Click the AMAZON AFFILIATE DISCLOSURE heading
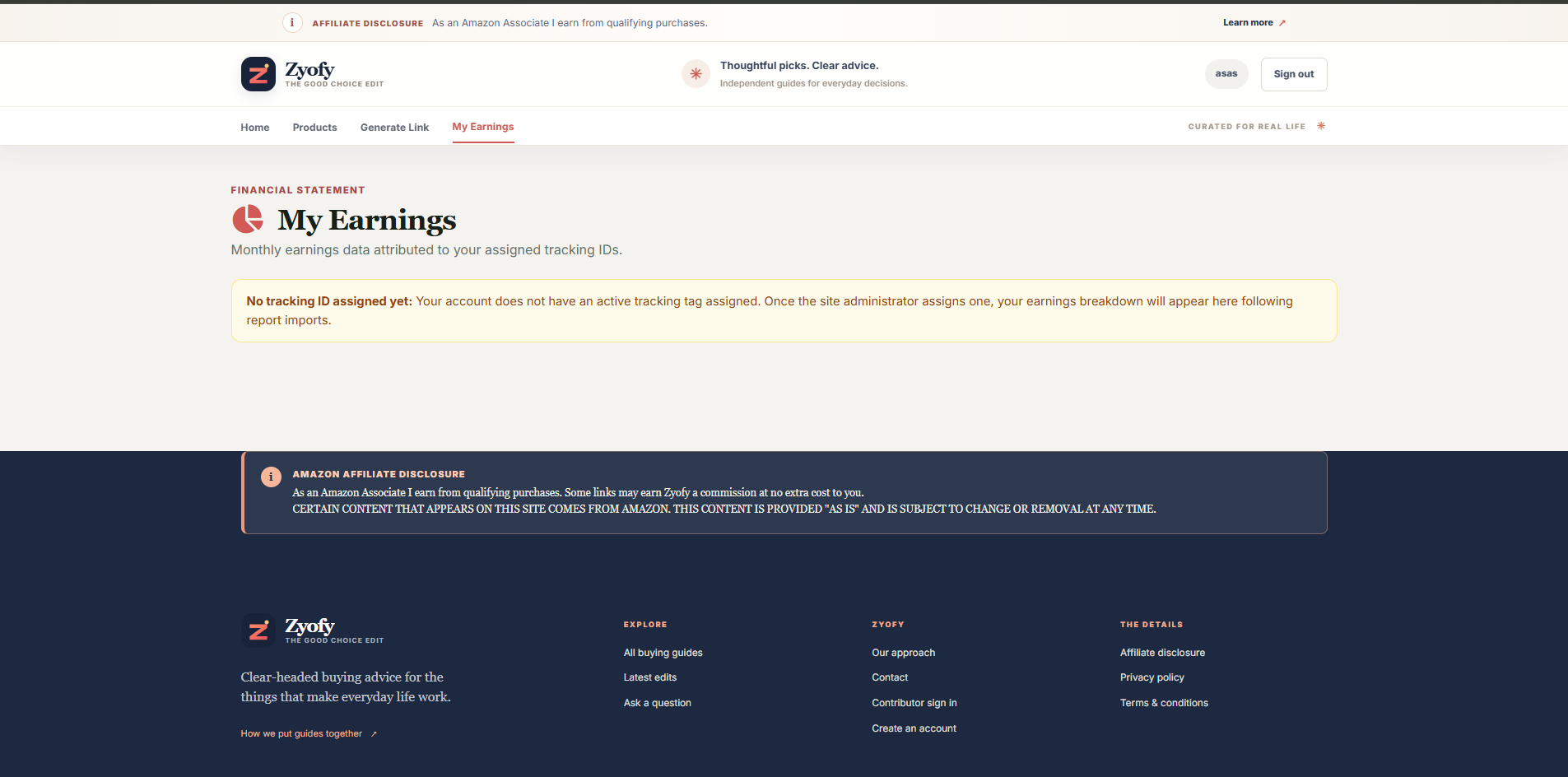This screenshot has width=1568, height=777. click(379, 474)
